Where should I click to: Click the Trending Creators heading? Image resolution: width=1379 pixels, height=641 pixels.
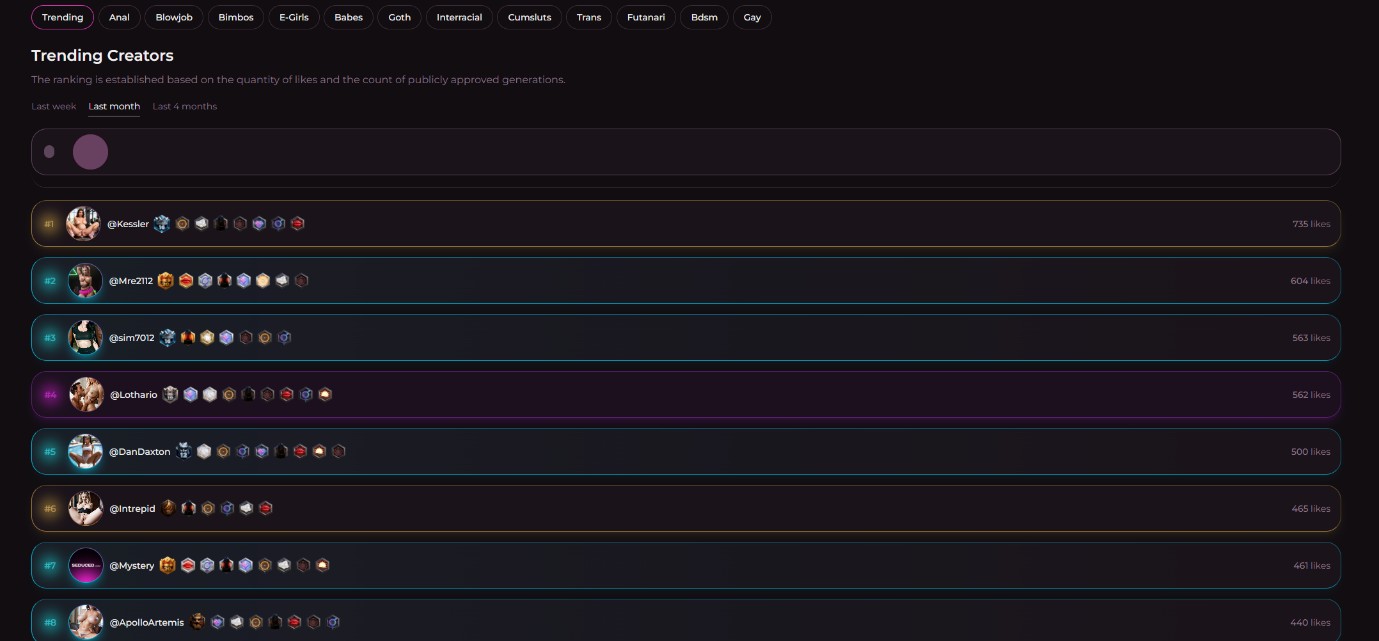pyautogui.click(x=102, y=56)
